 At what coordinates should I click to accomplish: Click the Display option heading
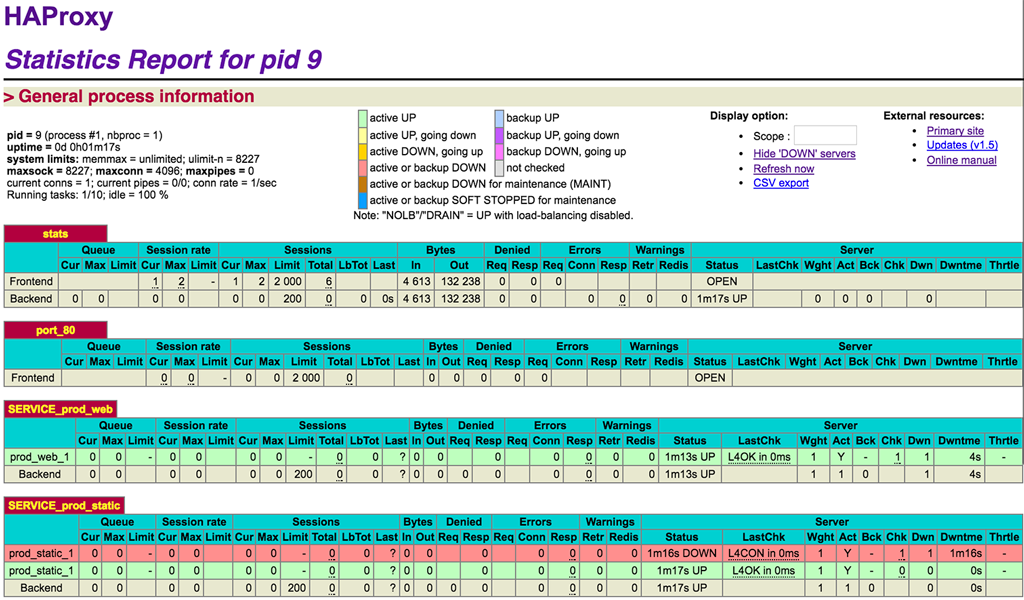tap(749, 116)
